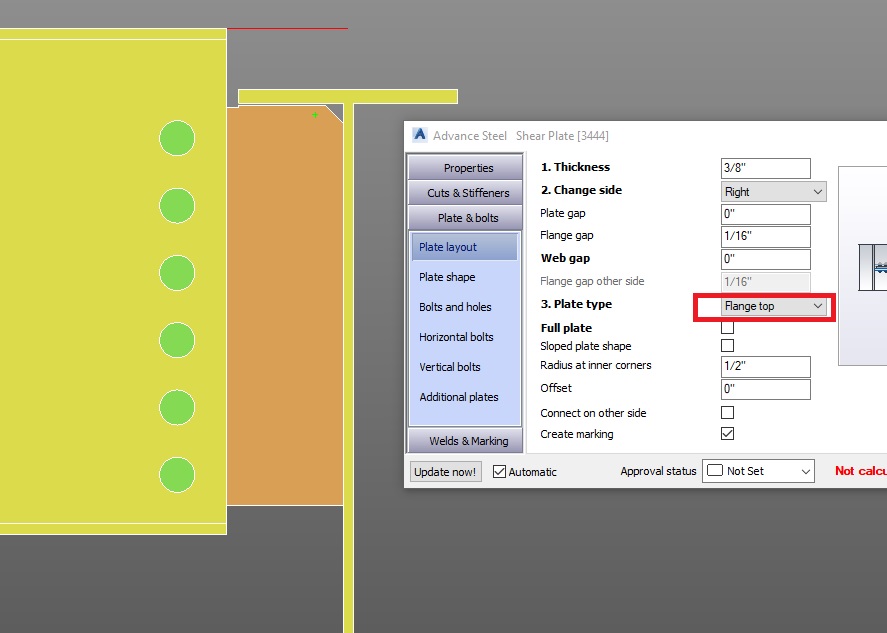The image size is (887, 633).
Task: Select the Horizontal bolts section
Action: point(464,337)
